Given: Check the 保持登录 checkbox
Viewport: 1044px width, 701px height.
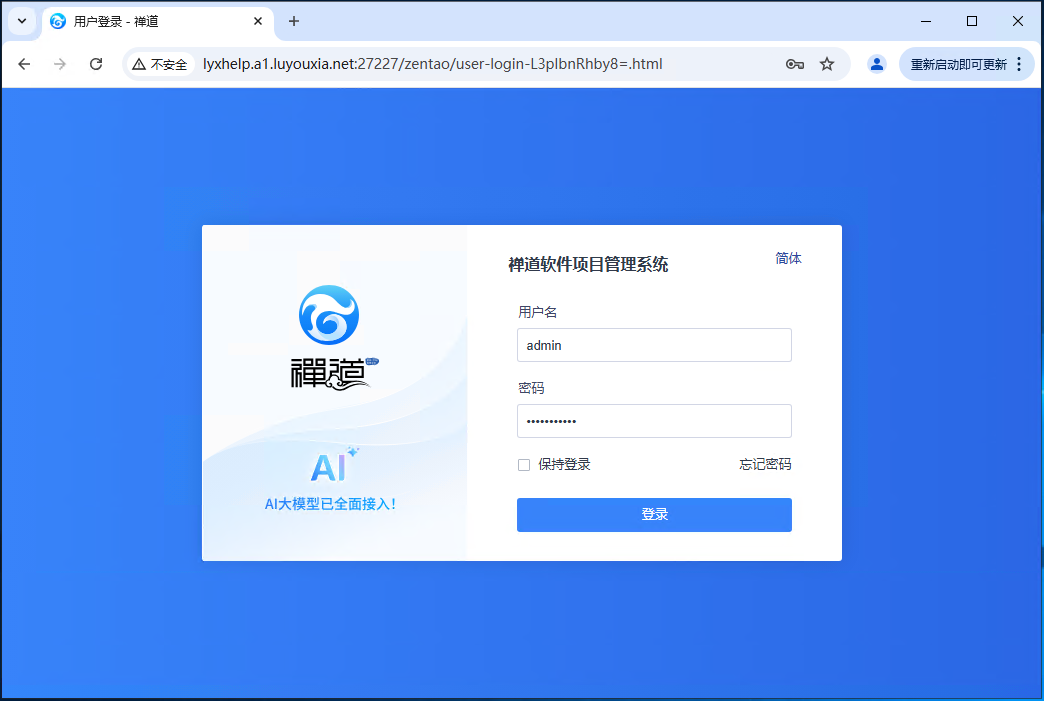Looking at the screenshot, I should 524,465.
